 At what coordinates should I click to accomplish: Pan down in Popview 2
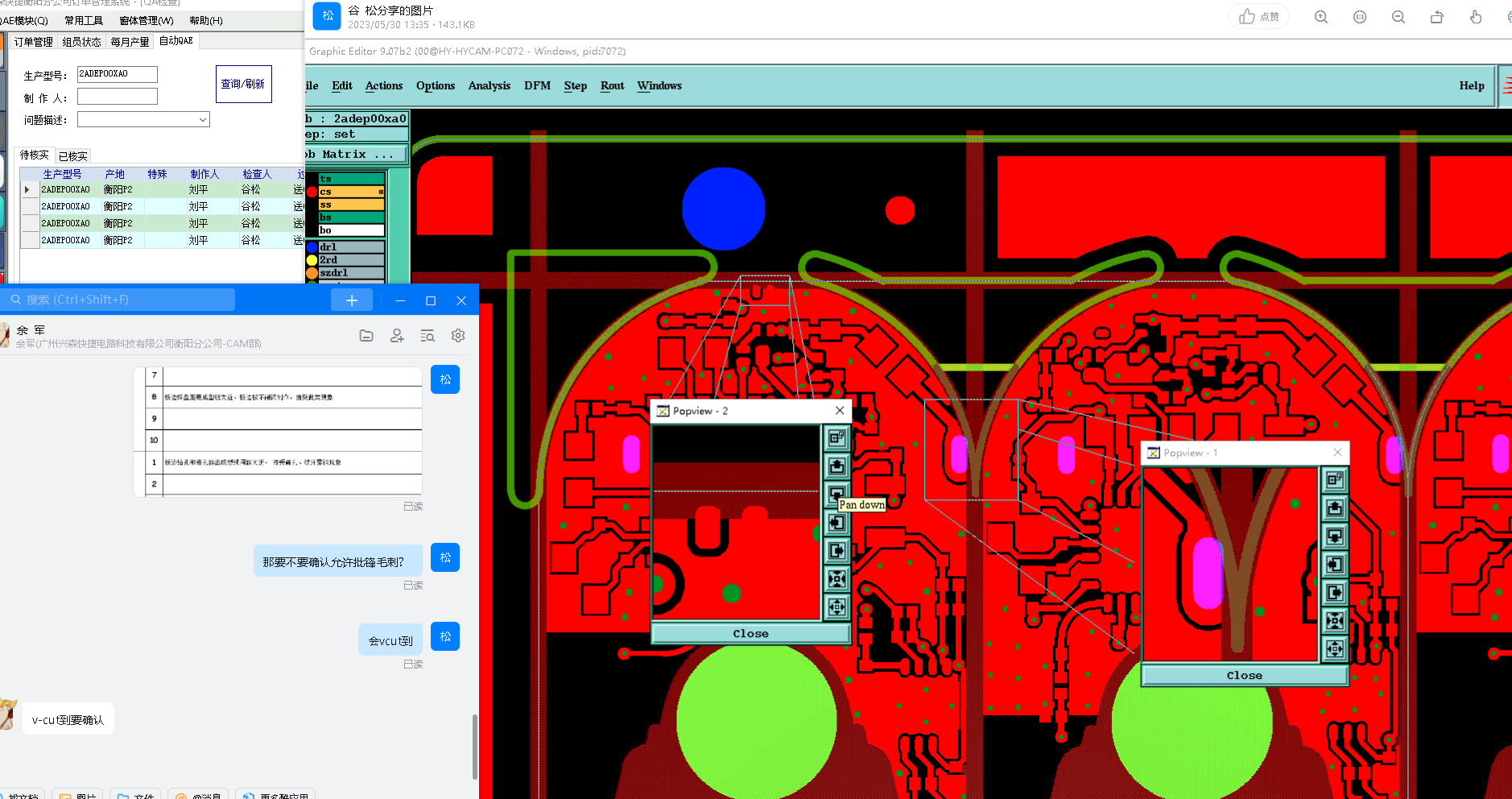(x=837, y=493)
